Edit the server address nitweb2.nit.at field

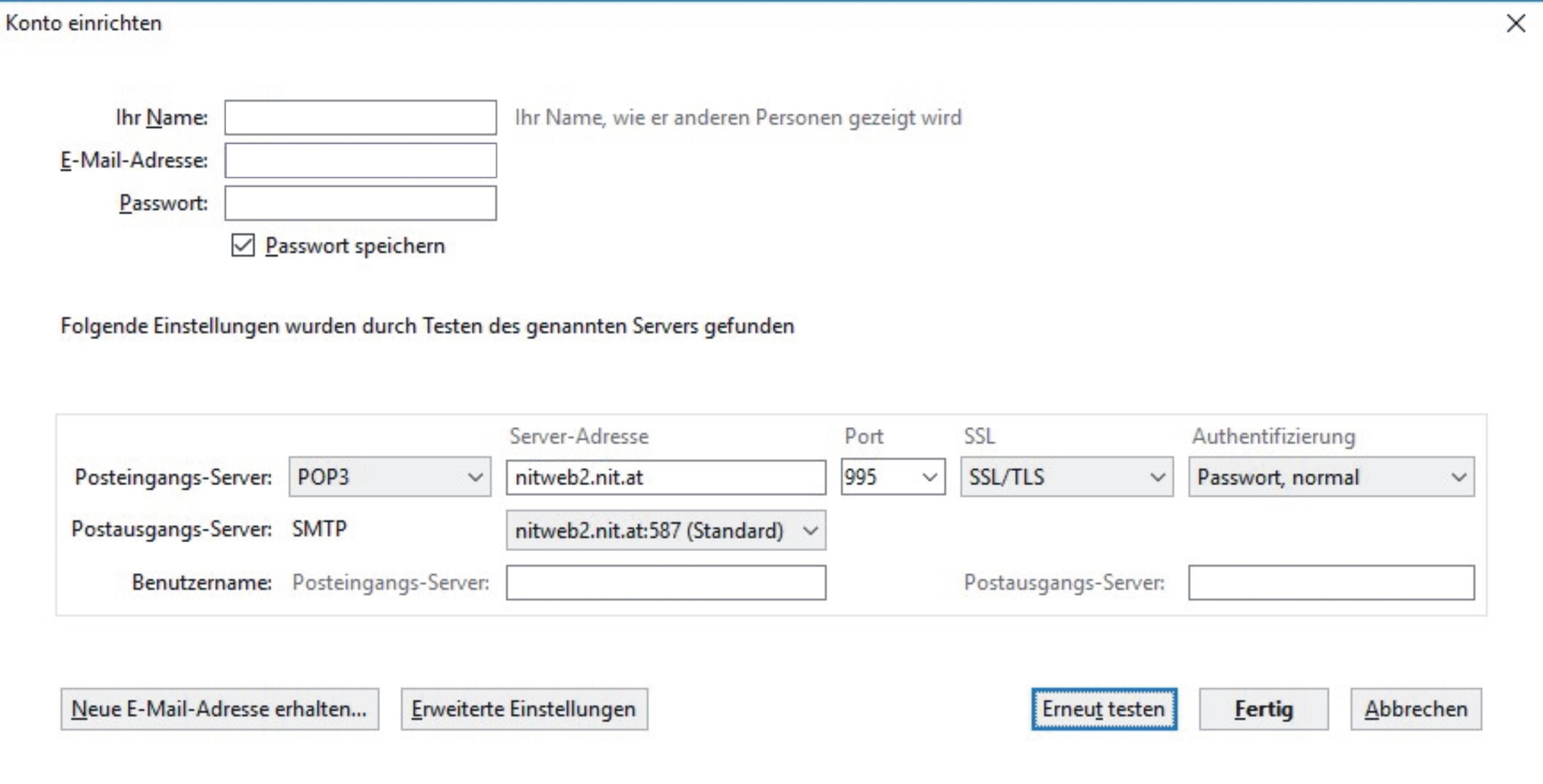coord(665,477)
